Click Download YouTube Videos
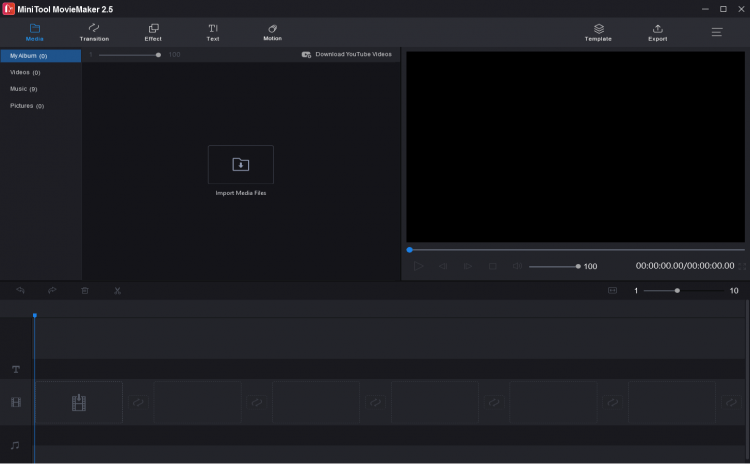The width and height of the screenshot is (750, 464). [x=347, y=55]
